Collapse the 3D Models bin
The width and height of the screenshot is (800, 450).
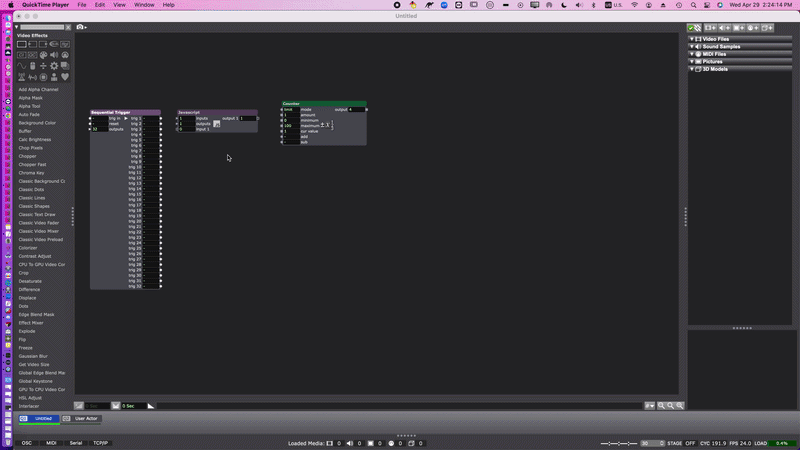coord(692,69)
